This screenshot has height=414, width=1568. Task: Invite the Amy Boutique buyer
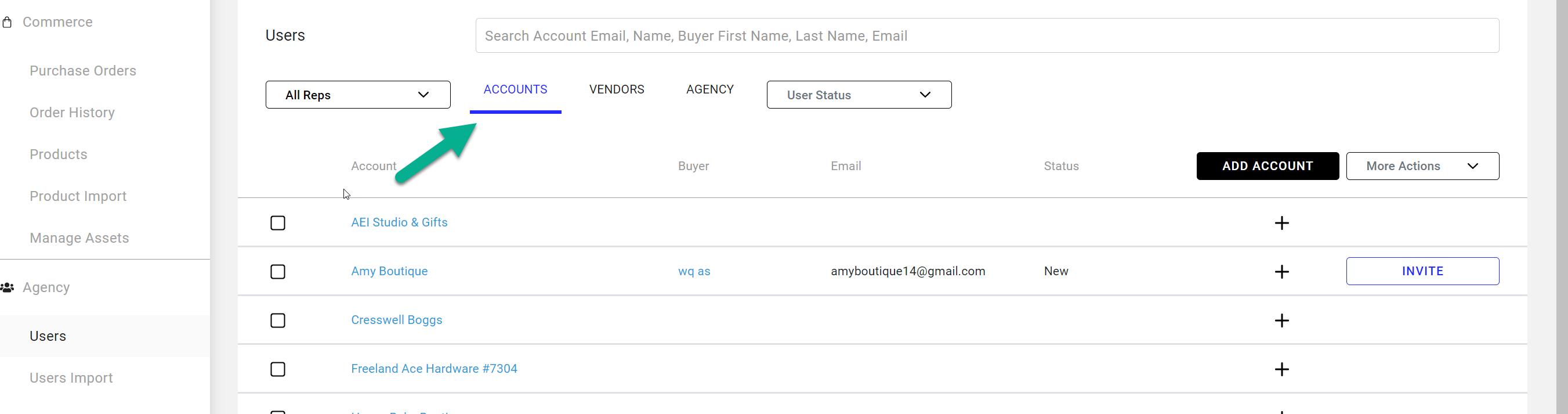[1422, 271]
